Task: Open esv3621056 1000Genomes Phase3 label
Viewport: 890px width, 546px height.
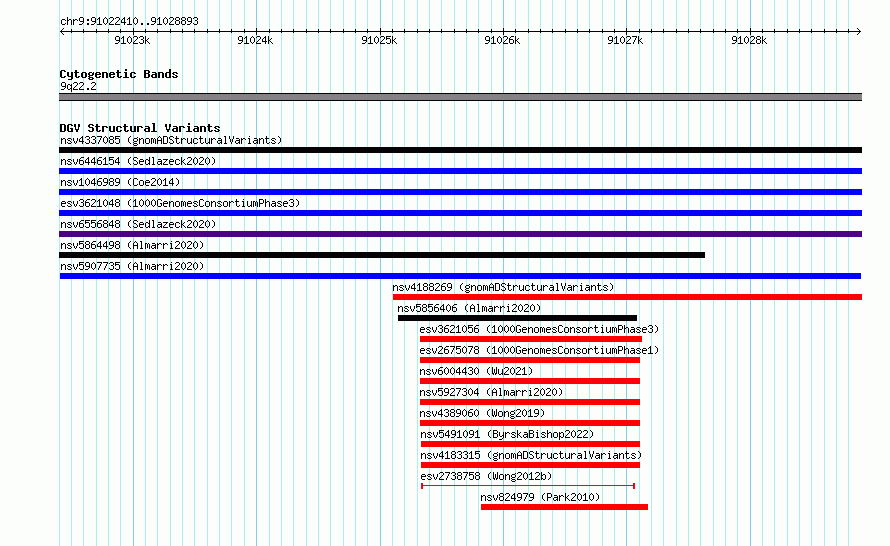Action: pos(539,329)
